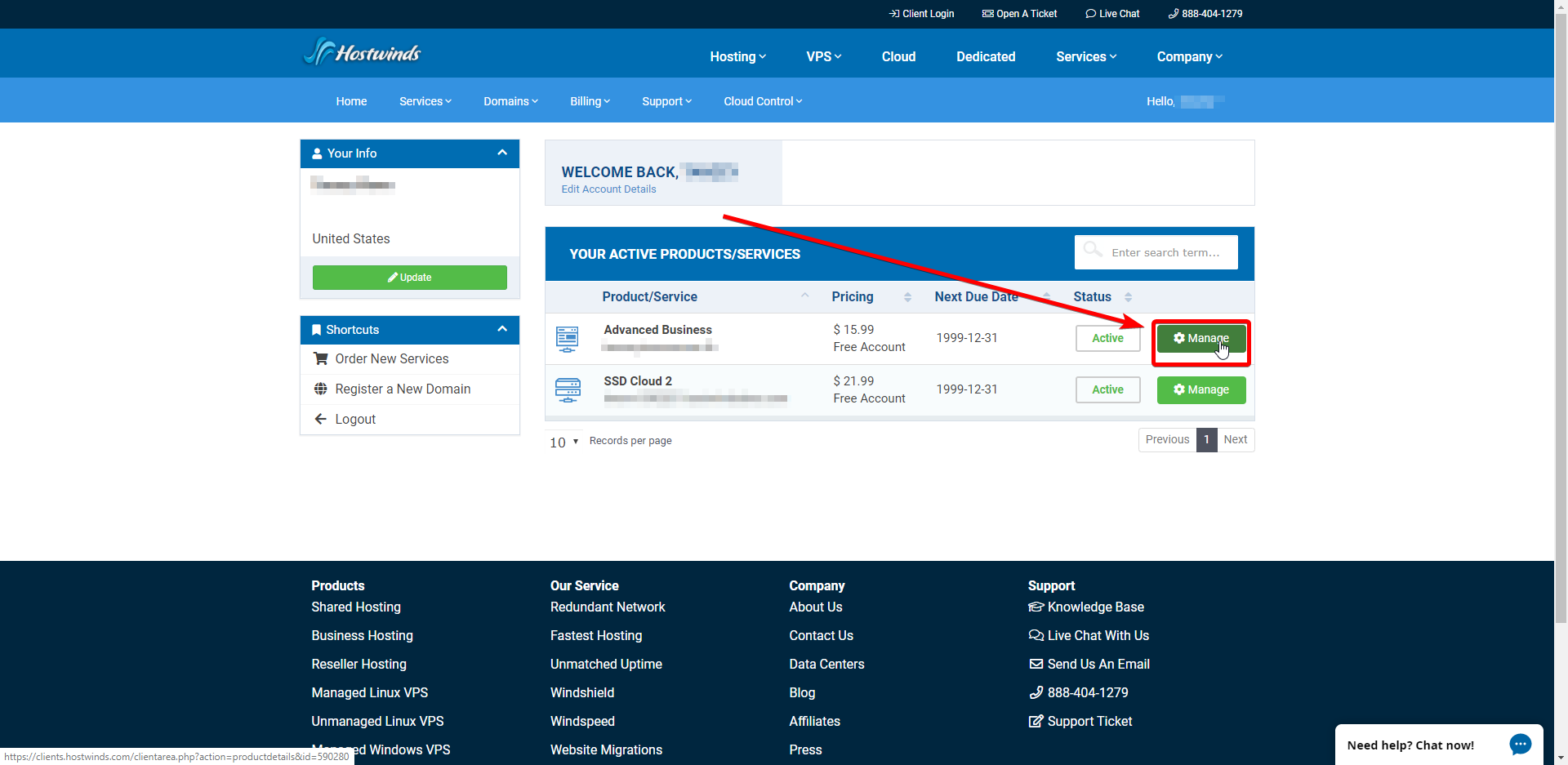Click the user icon in Your Info header
The image size is (1568, 765).
tap(318, 153)
